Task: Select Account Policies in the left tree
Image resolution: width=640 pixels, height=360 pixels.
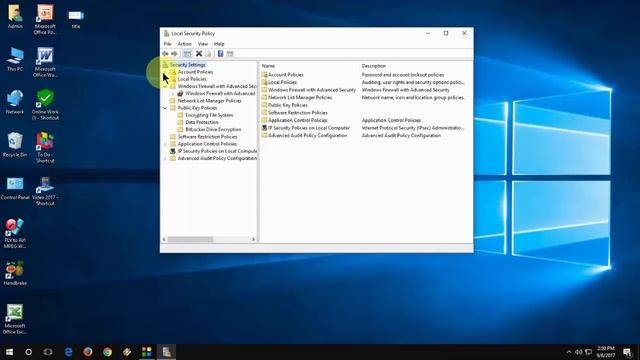Action: [195, 72]
